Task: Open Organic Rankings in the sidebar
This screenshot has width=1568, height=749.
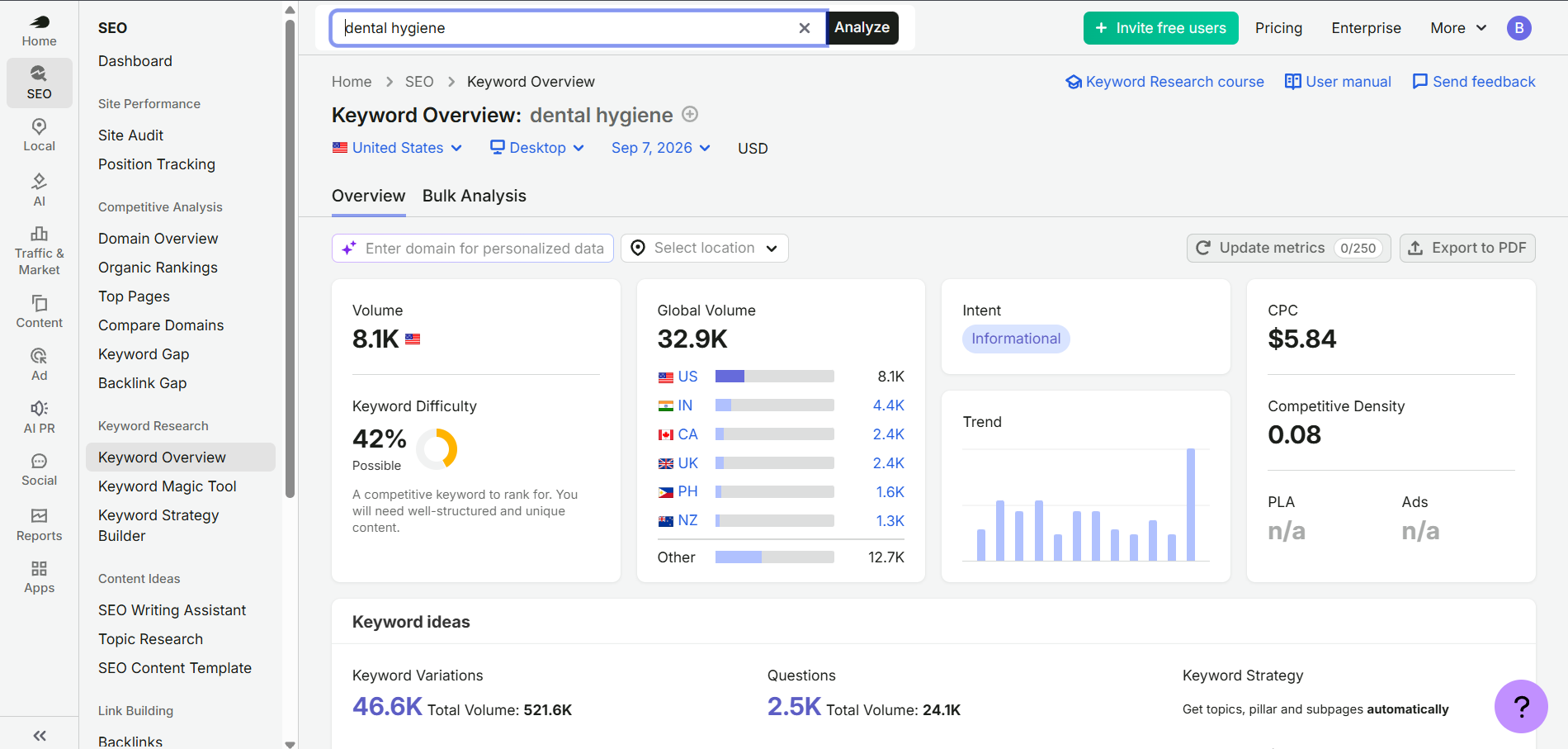Action: click(x=158, y=268)
